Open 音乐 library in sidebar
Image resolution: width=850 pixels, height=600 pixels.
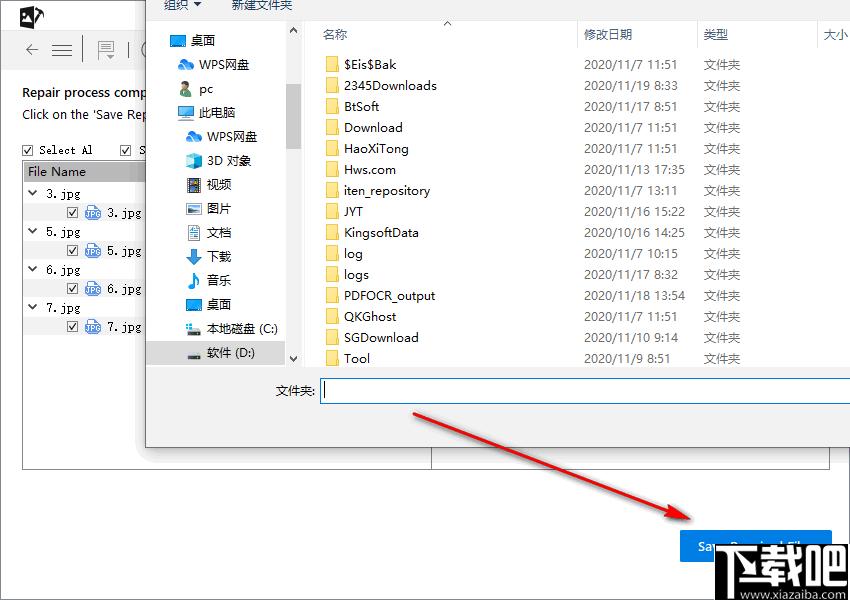tap(209, 280)
